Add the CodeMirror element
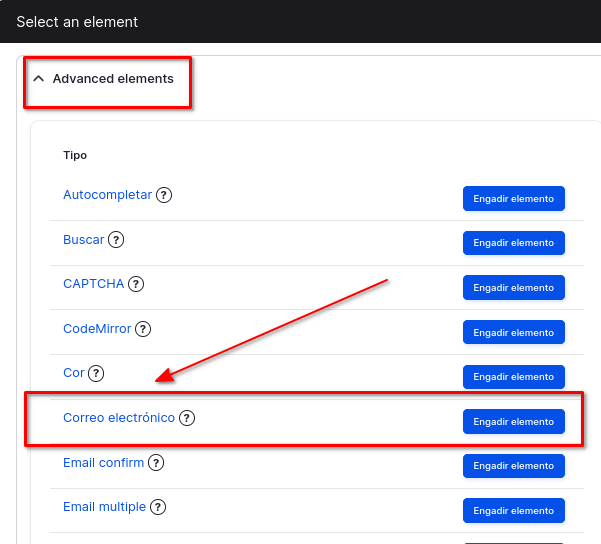The height and width of the screenshot is (544, 601). click(x=513, y=332)
